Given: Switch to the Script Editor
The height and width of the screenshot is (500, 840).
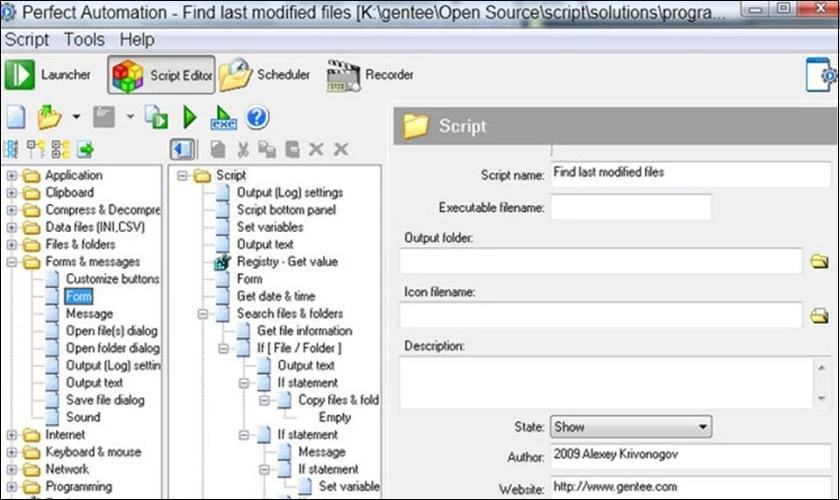Looking at the screenshot, I should point(161,75).
